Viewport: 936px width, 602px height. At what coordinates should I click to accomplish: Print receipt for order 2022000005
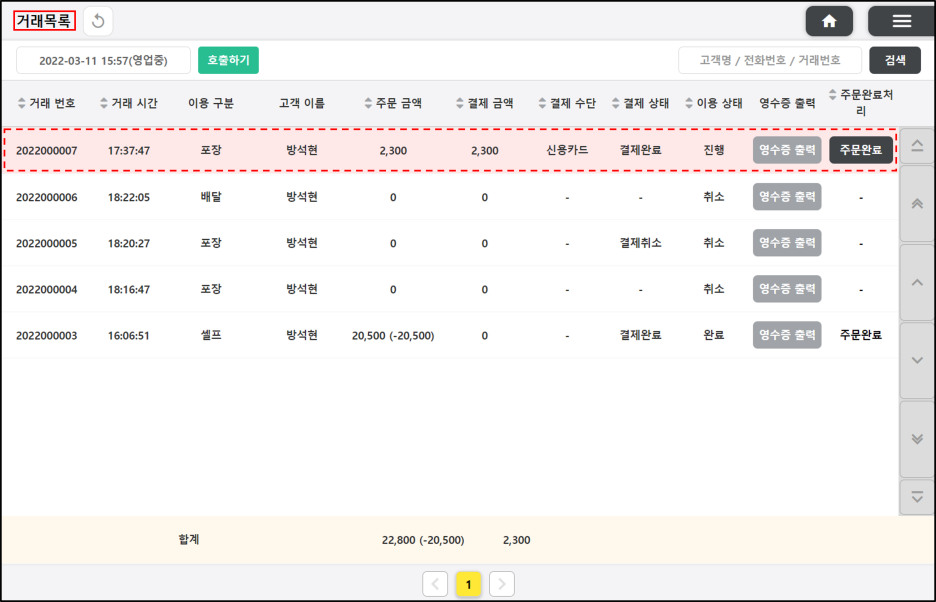coord(787,242)
